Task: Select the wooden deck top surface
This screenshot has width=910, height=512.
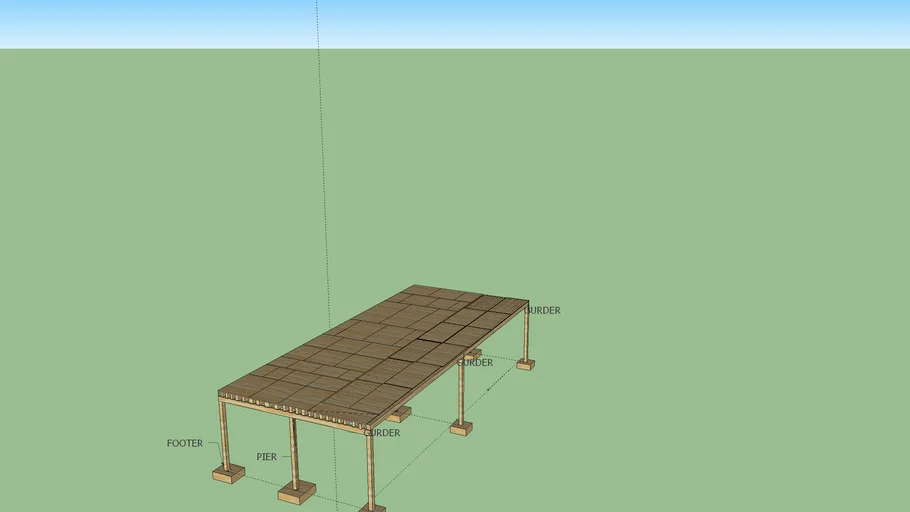Action: tap(380, 350)
